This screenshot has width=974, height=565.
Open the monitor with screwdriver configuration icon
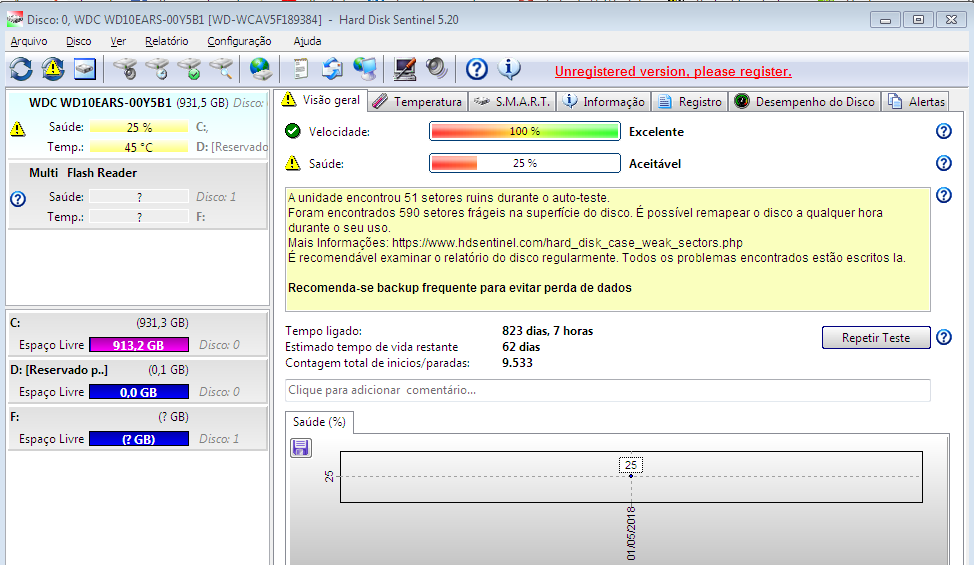tap(405, 69)
